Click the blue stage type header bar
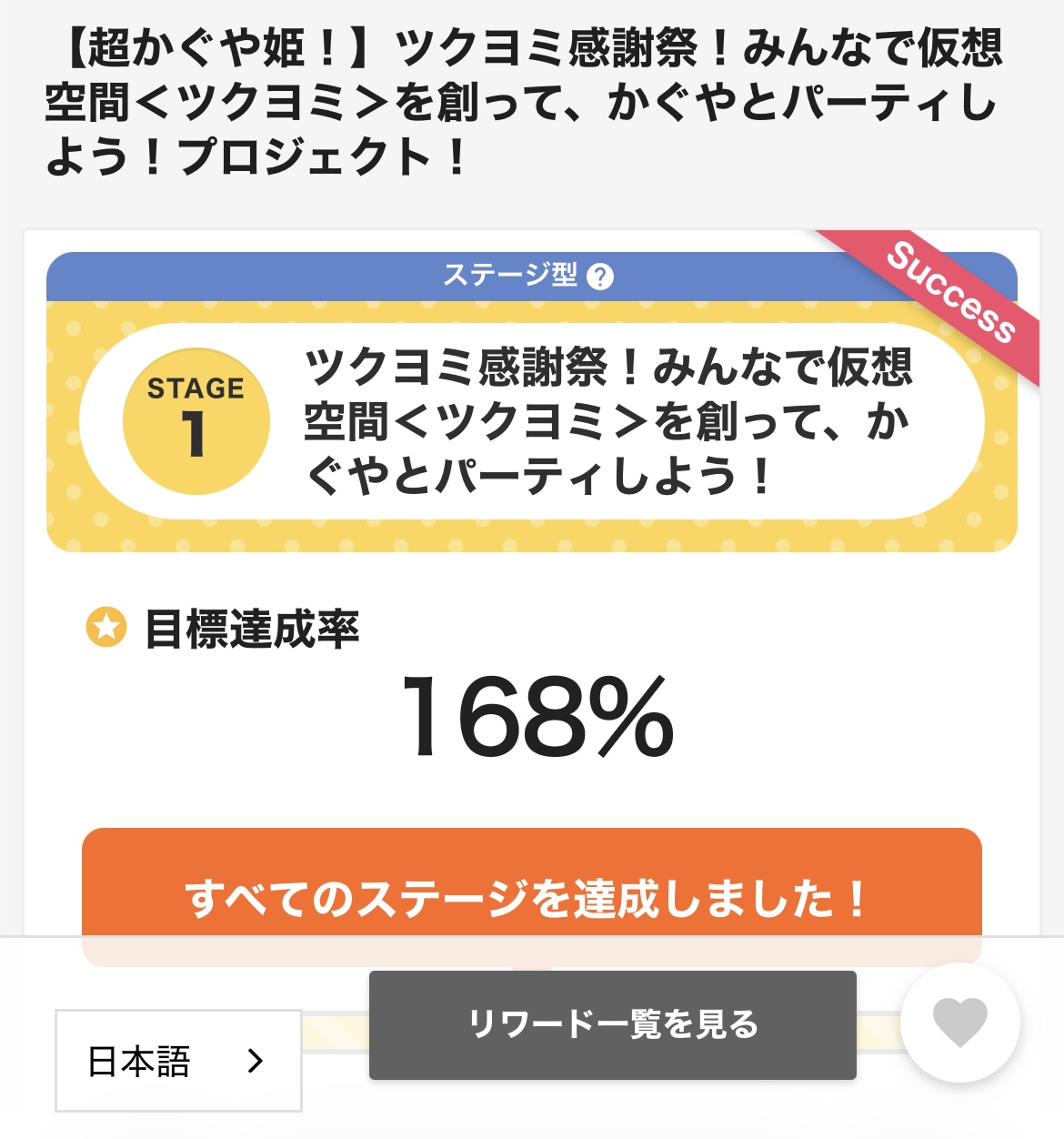This screenshot has width=1064, height=1139. [x=273, y=277]
